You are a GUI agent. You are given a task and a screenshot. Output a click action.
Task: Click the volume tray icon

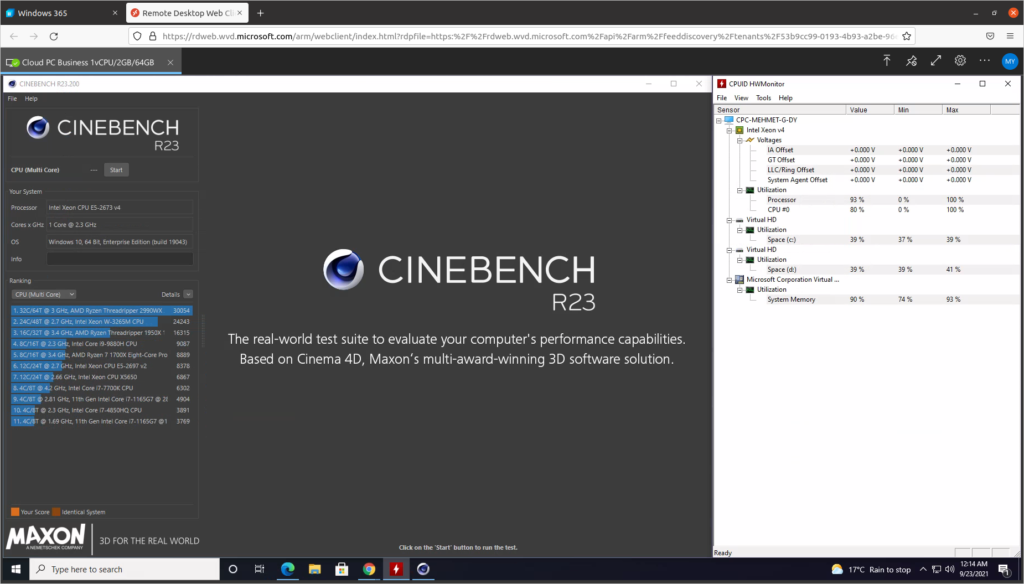[x=950, y=570]
